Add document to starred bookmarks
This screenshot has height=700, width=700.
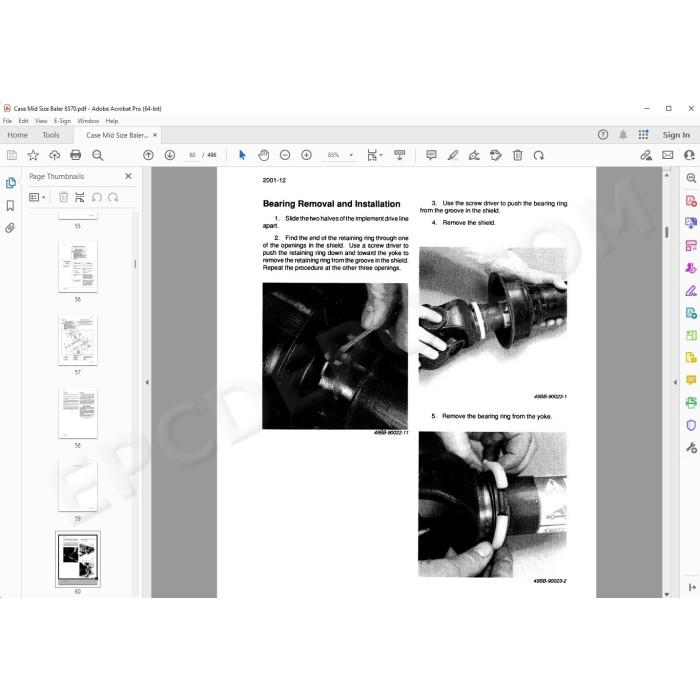(x=33, y=155)
